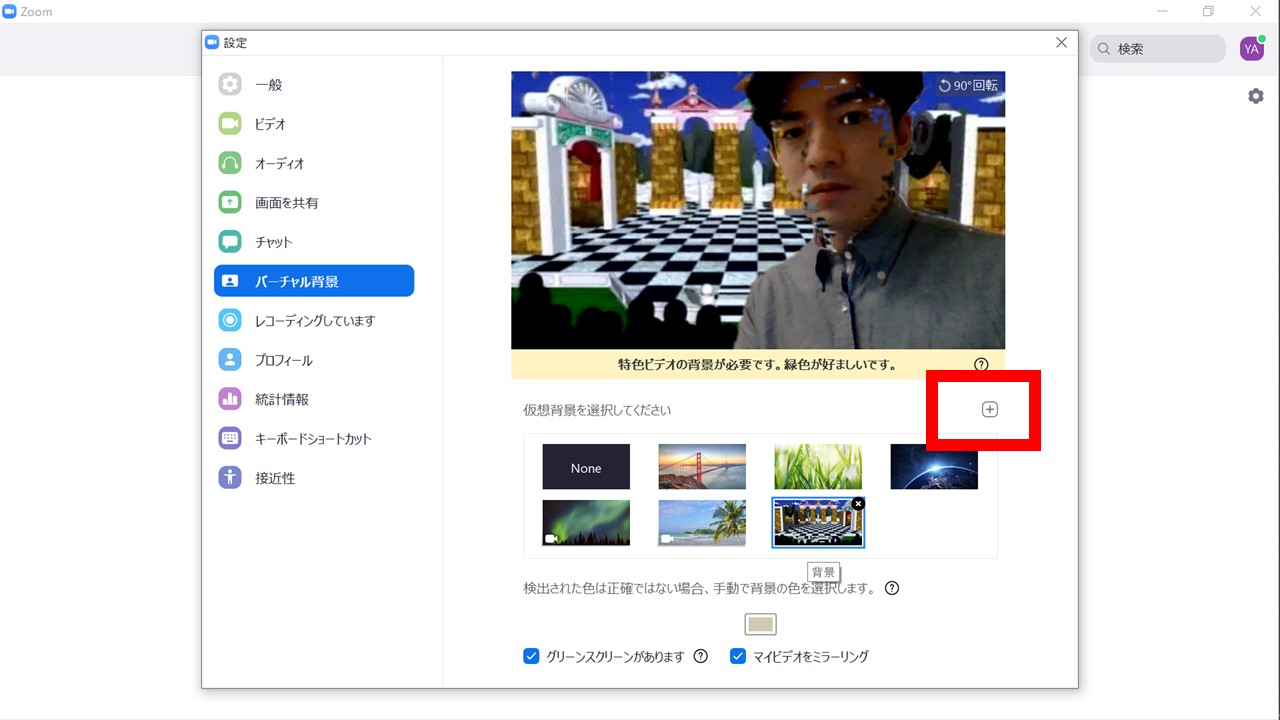Click the plus icon to add virtual background
Screen dimensions: 1280x720
[989, 409]
